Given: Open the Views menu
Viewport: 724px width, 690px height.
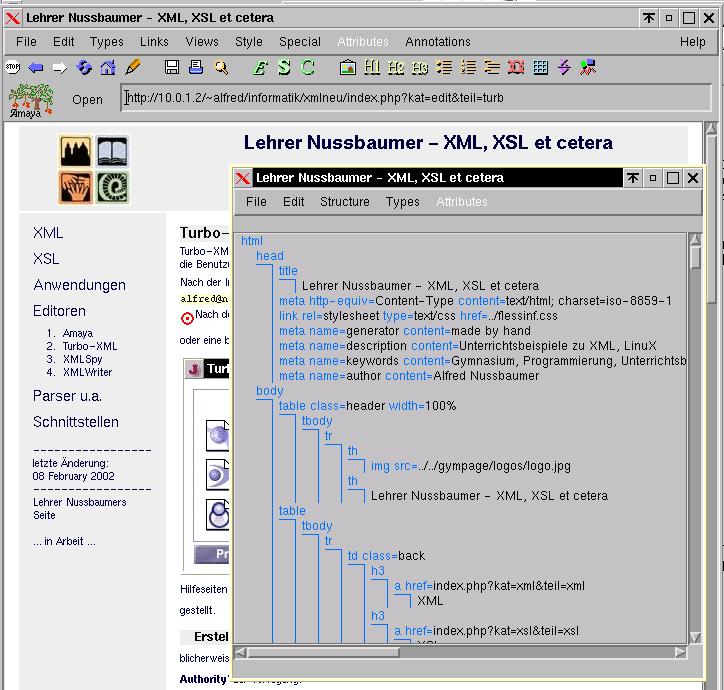Looking at the screenshot, I should pos(202,42).
